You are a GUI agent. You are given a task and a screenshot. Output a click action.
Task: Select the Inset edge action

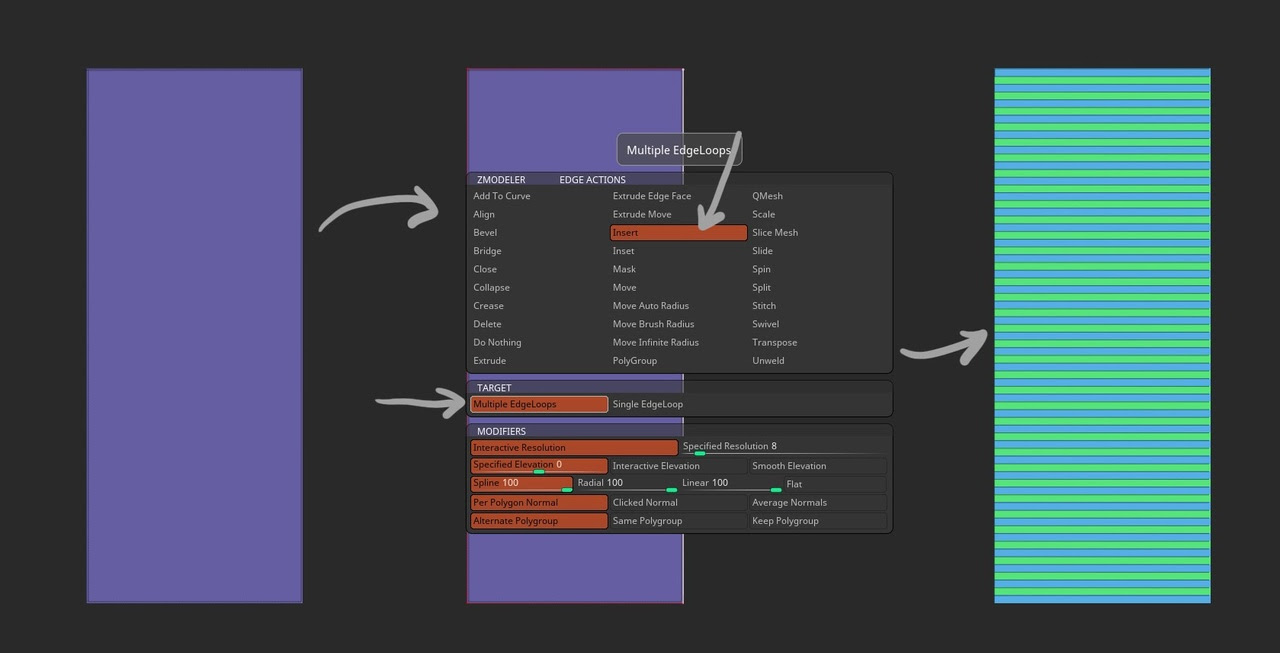tap(623, 251)
